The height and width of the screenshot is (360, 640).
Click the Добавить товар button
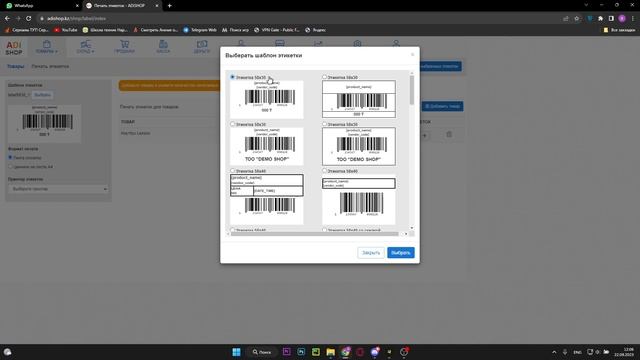click(442, 106)
